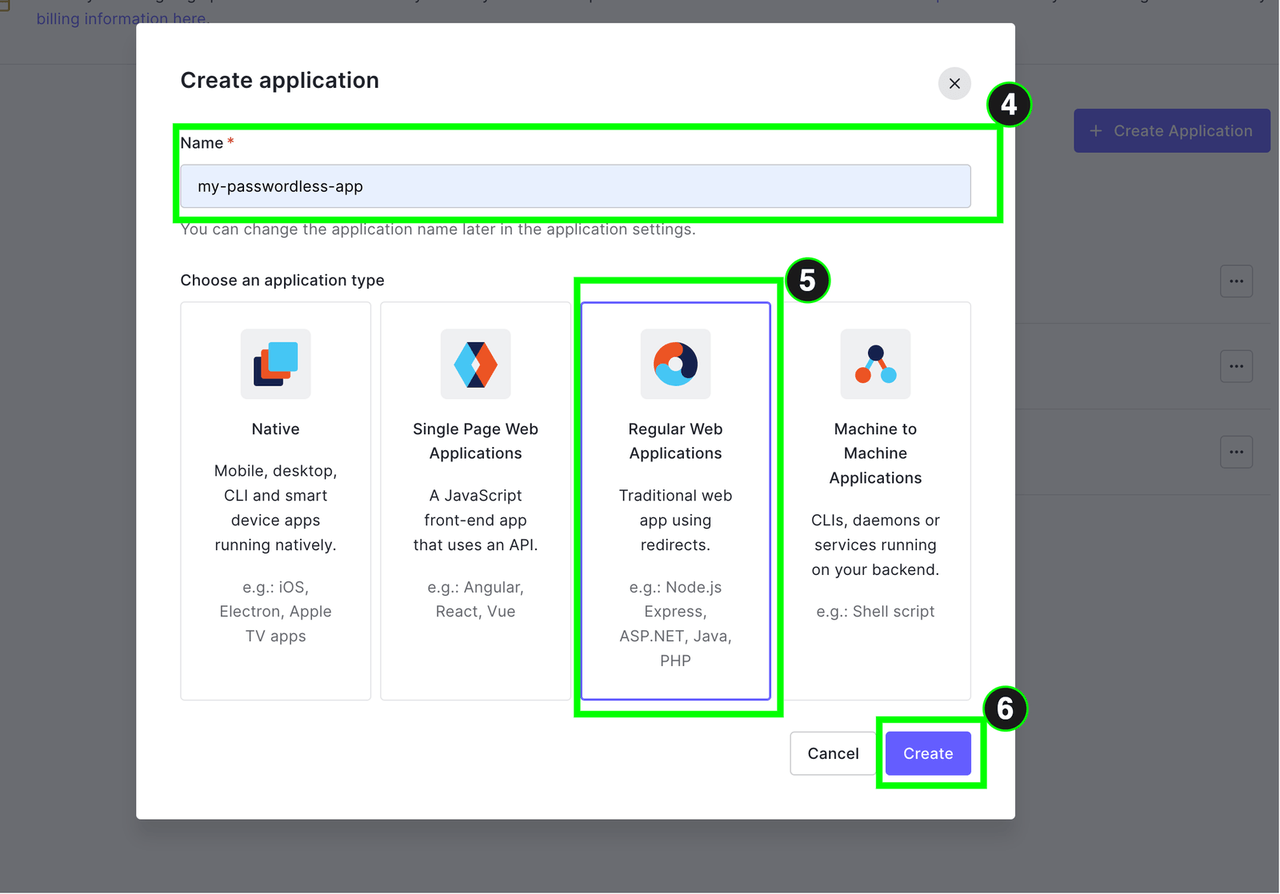
Task: Select the Native application type card
Action: (276, 501)
